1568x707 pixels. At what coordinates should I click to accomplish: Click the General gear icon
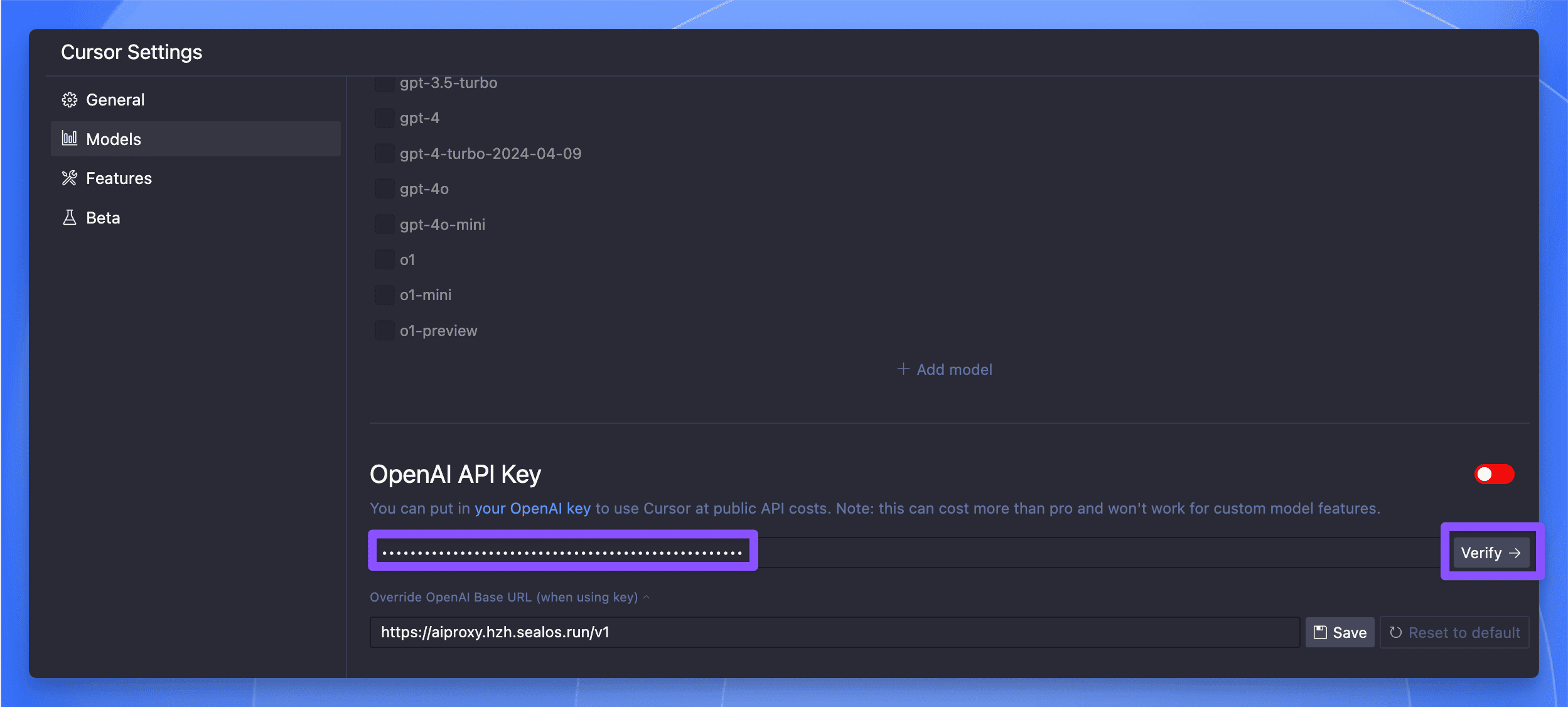click(70, 100)
